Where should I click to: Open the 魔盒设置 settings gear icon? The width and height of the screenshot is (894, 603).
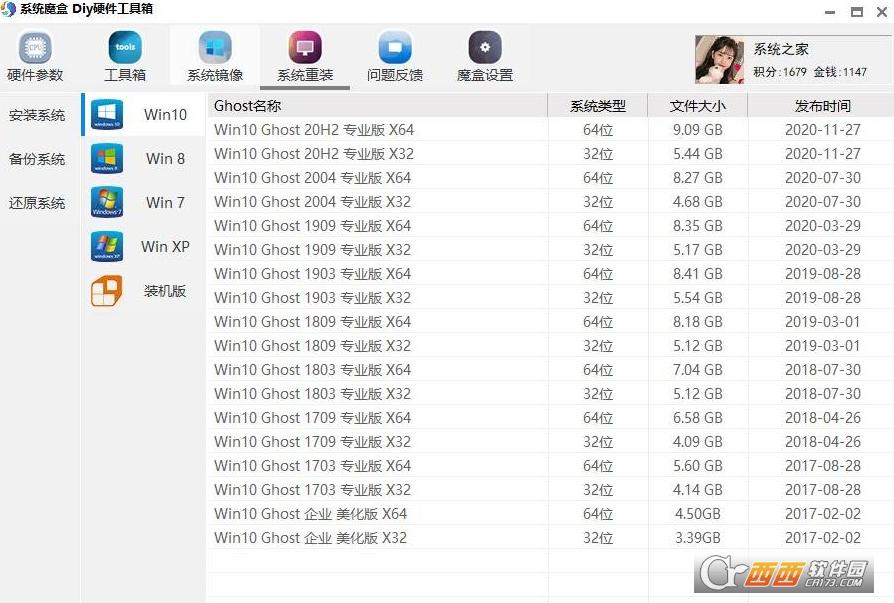(x=485, y=47)
